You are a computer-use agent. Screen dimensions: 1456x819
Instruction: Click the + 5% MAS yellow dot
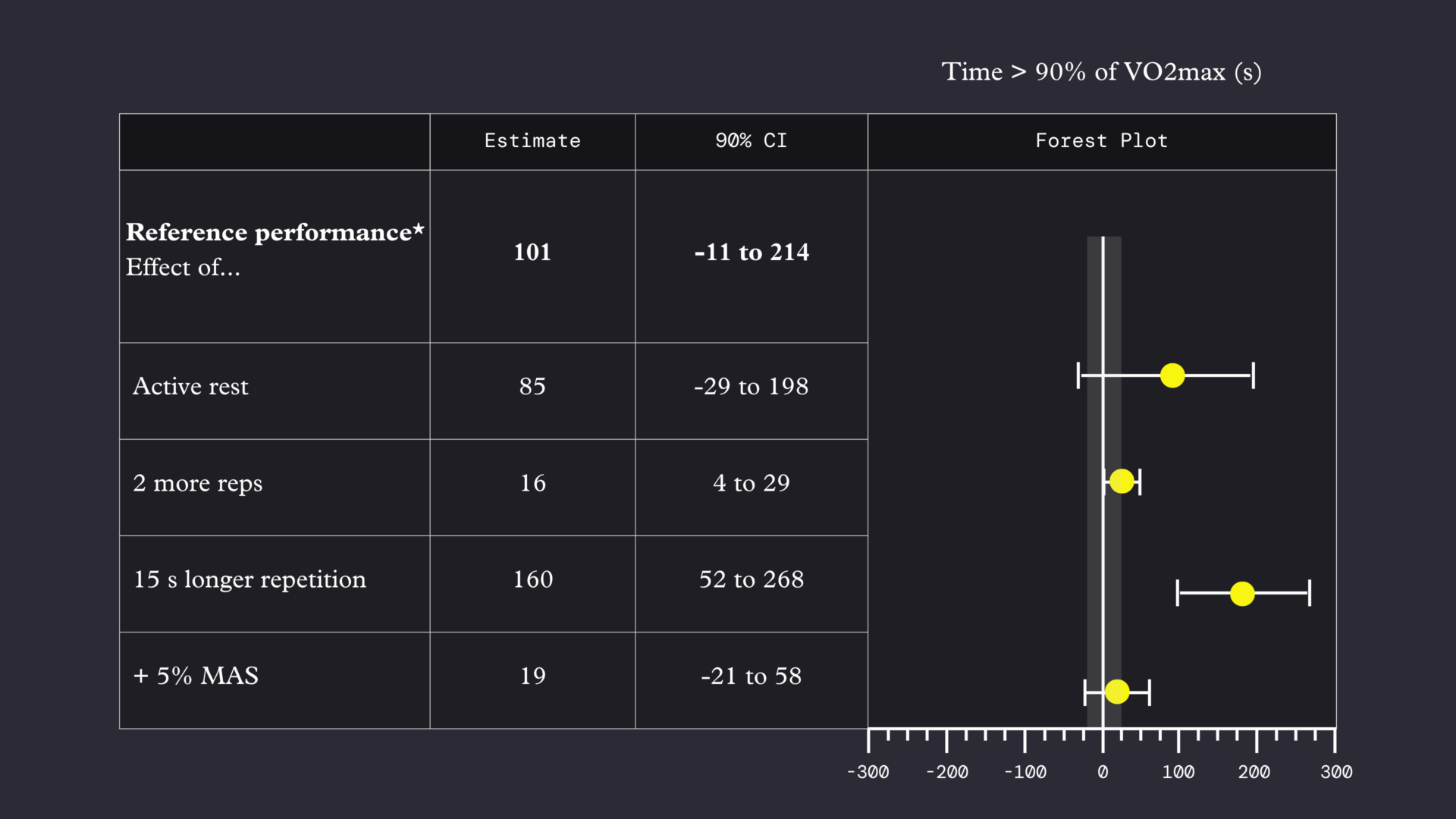pos(1117,692)
